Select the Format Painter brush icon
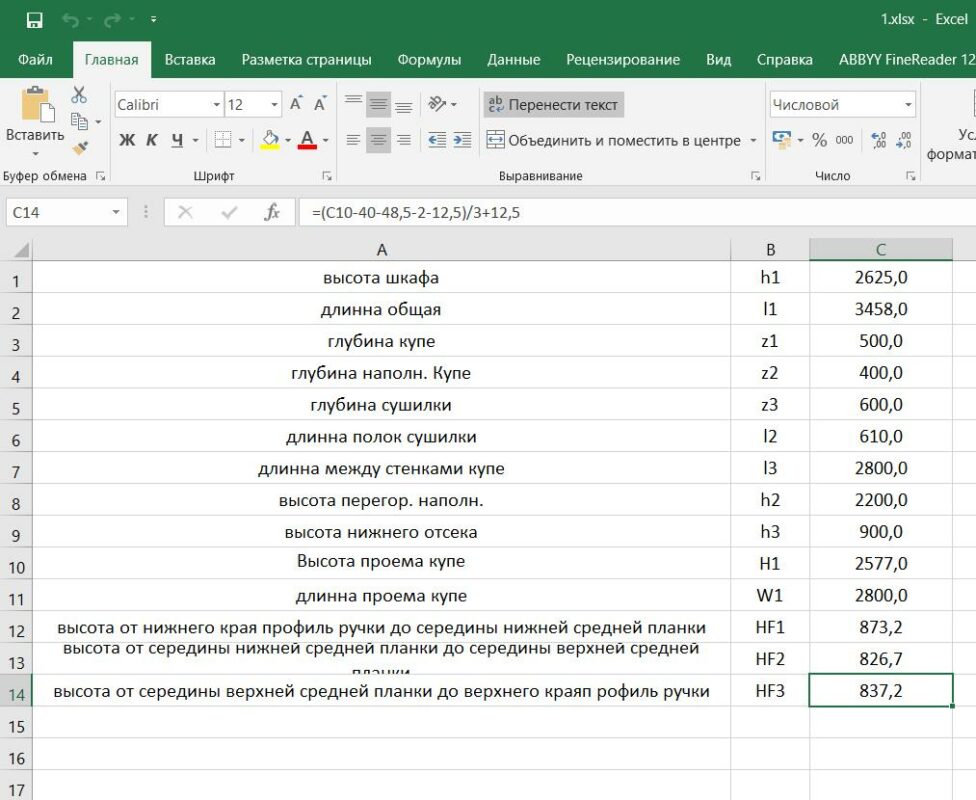The image size is (976, 800). [x=79, y=147]
